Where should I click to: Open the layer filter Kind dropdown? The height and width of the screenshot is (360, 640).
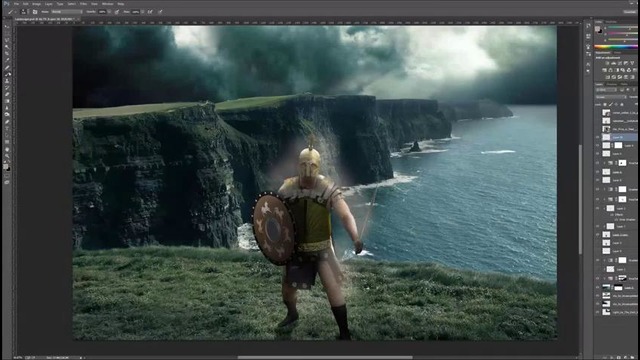pos(606,90)
